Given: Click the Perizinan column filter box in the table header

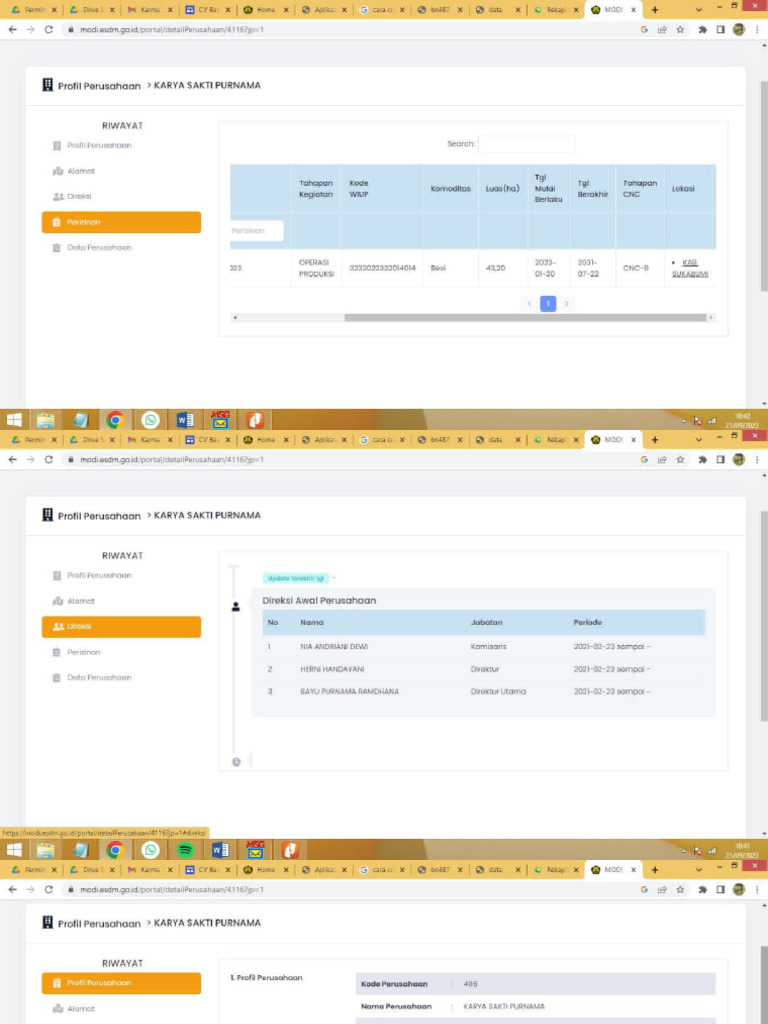Looking at the screenshot, I should (257, 231).
